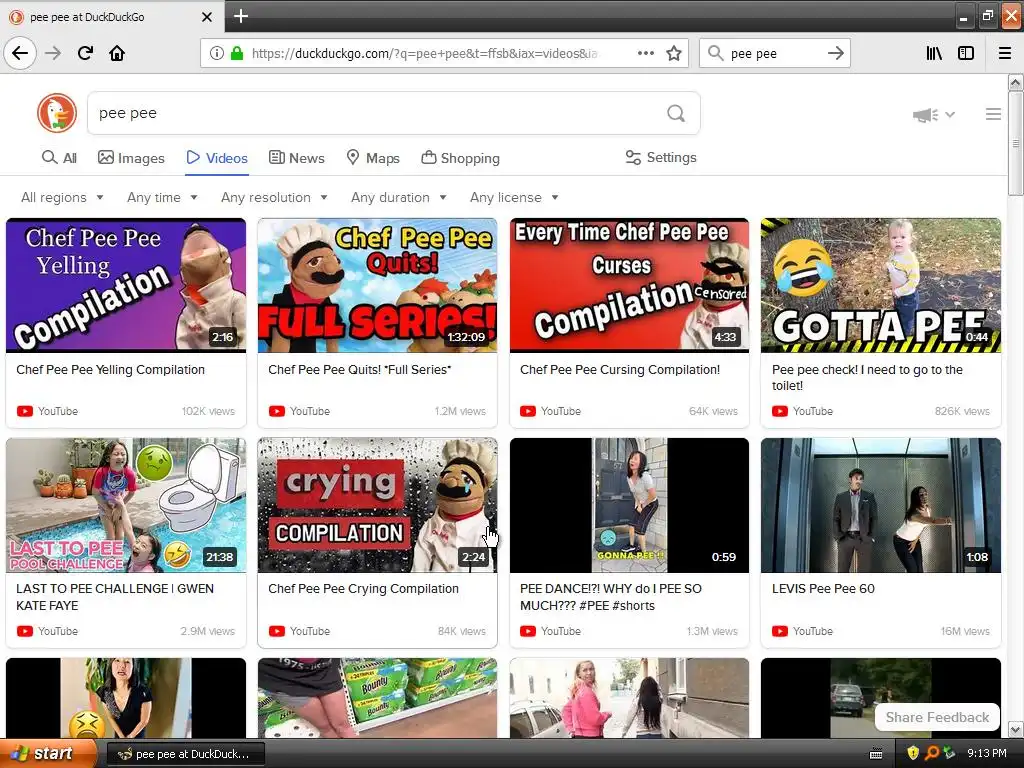This screenshot has height=768, width=1024.
Task: Expand the Any resolution filter
Action: tap(274, 197)
